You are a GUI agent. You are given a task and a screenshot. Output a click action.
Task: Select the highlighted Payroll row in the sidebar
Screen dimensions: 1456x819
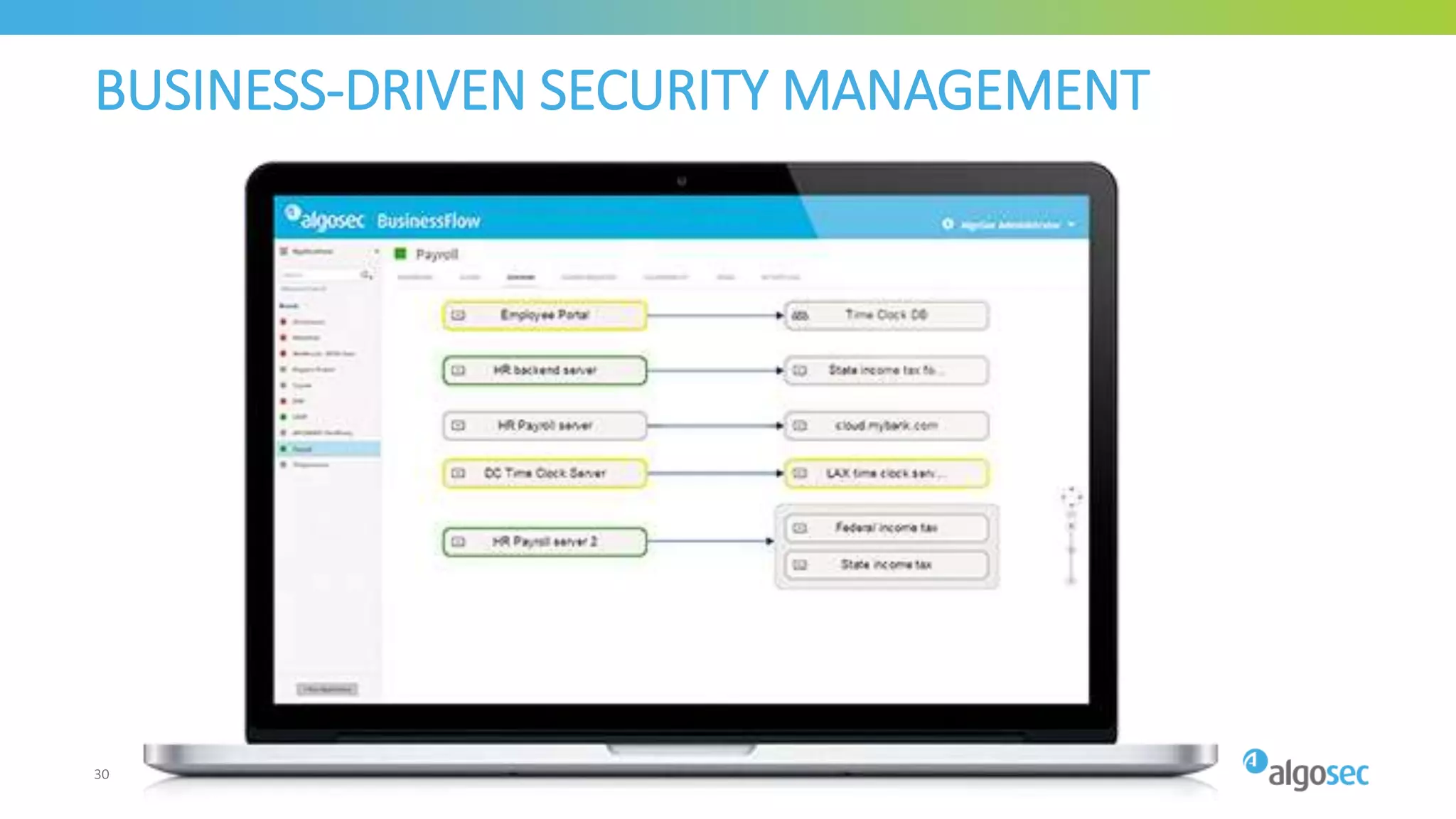coord(329,449)
